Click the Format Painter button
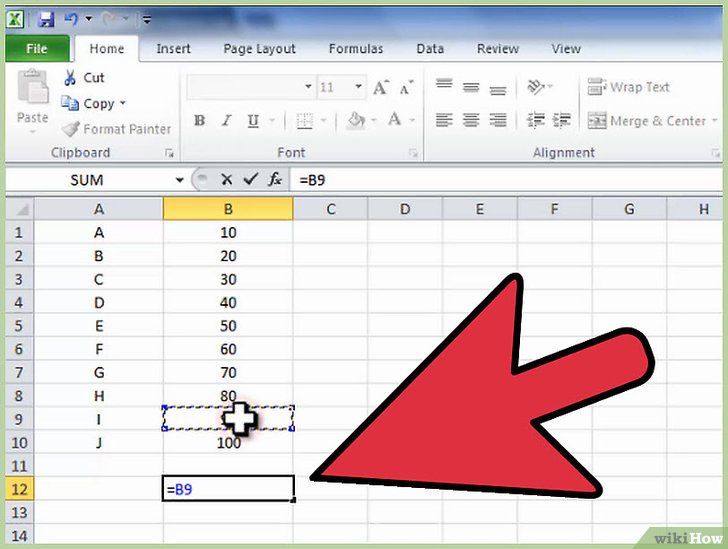The width and height of the screenshot is (728, 549). (x=117, y=129)
